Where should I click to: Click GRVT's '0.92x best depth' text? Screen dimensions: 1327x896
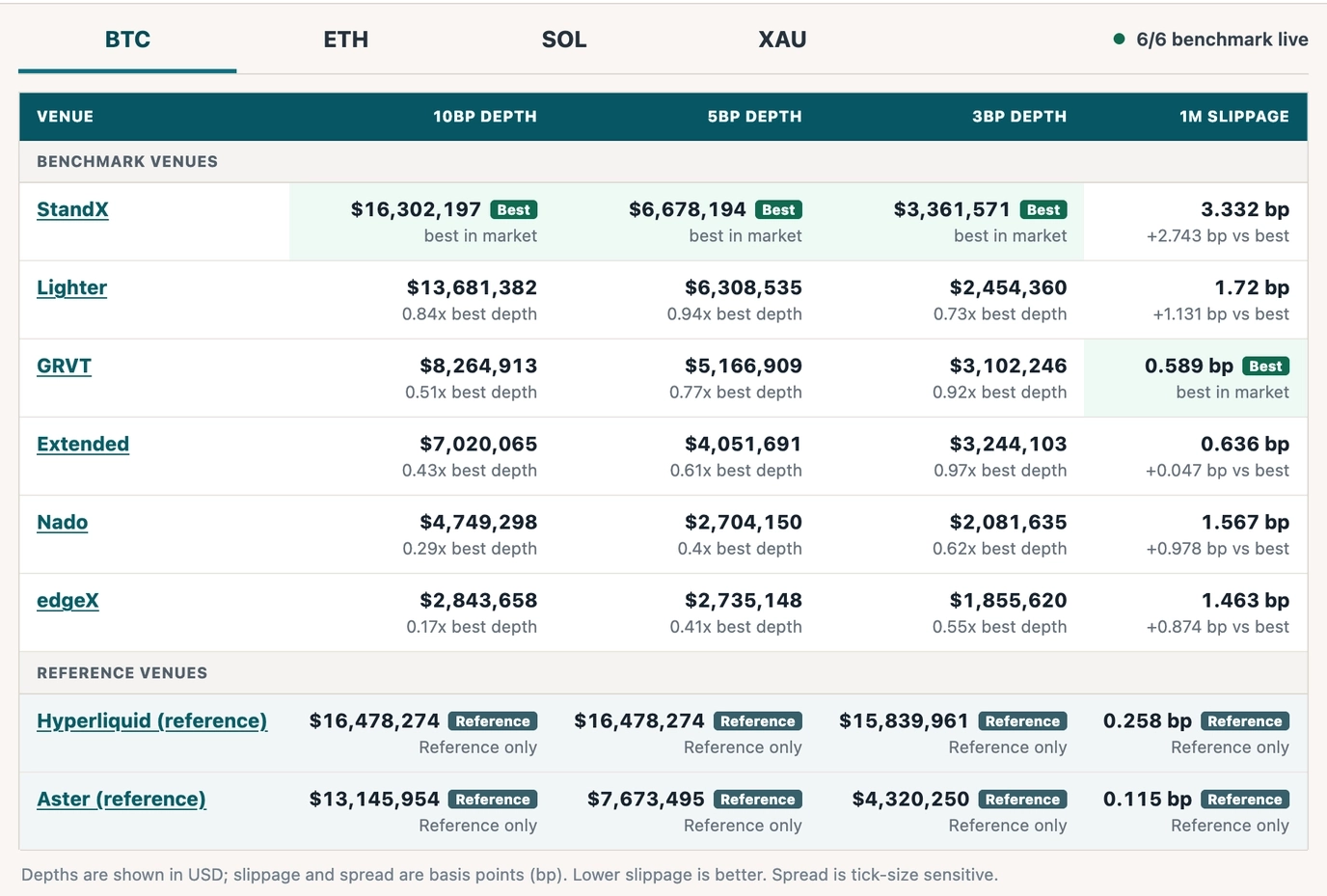pos(1000,393)
